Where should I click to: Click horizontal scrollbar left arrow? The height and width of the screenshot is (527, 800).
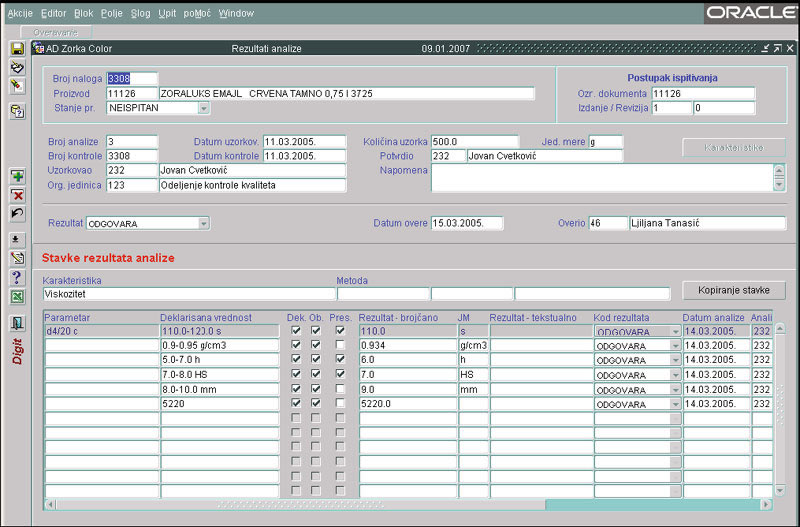click(x=51, y=505)
